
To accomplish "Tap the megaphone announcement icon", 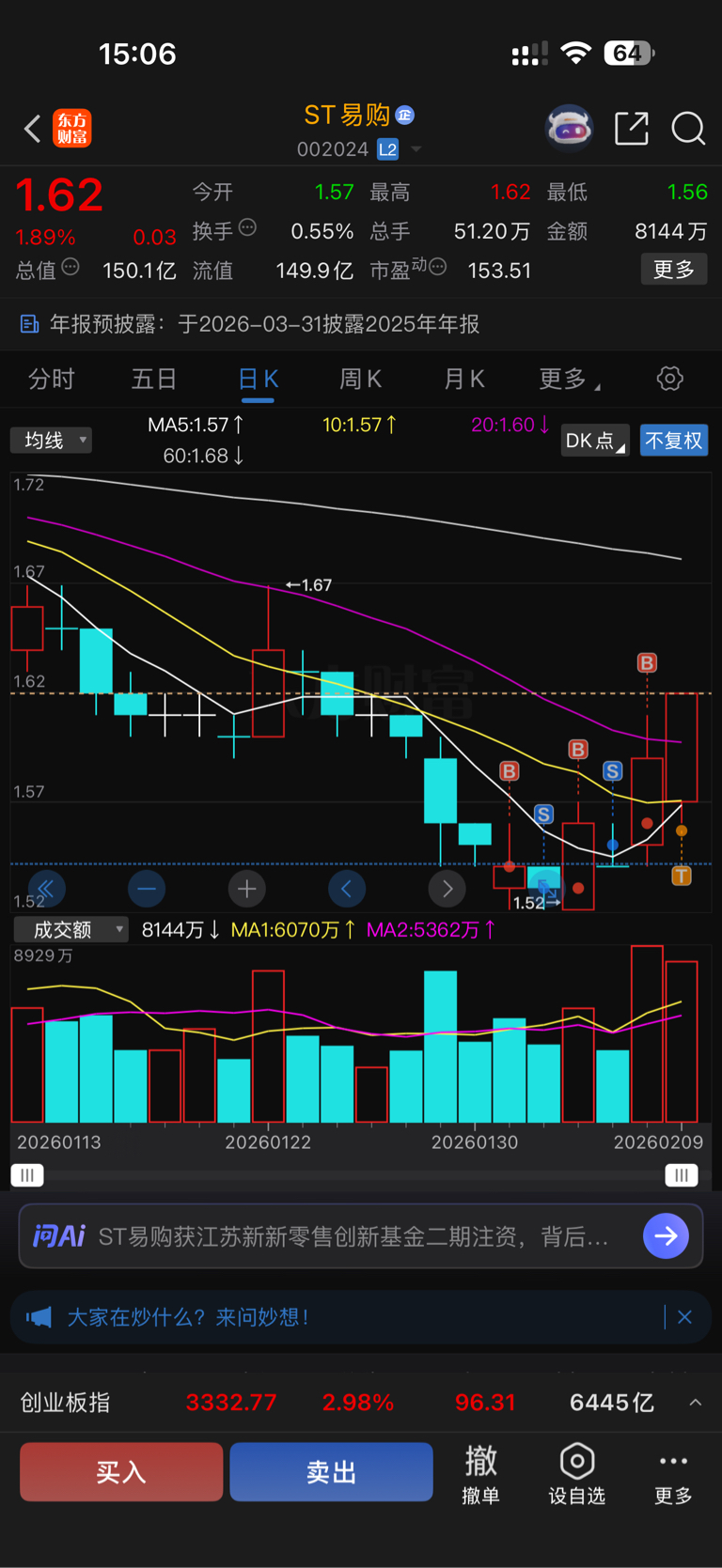I will point(39,1317).
